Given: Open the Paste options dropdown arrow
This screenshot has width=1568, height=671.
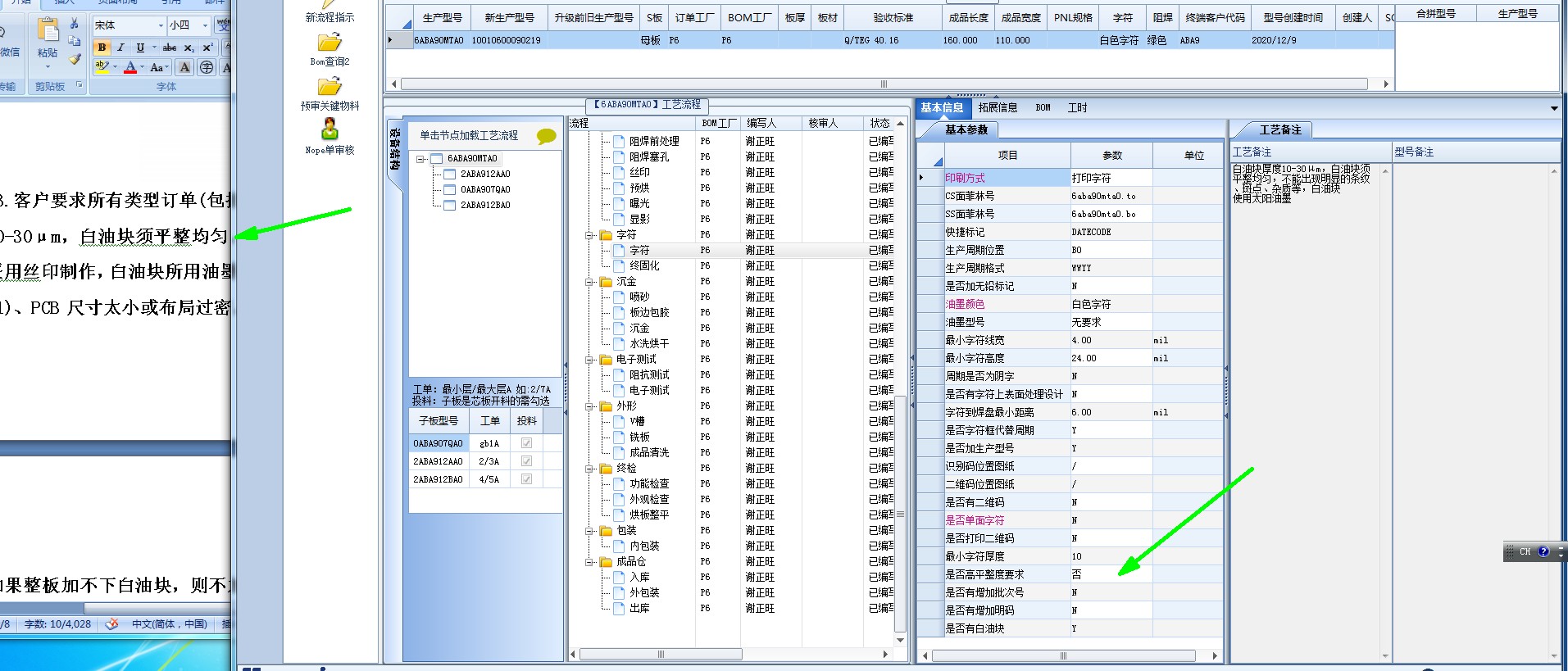Looking at the screenshot, I should click(x=48, y=66).
